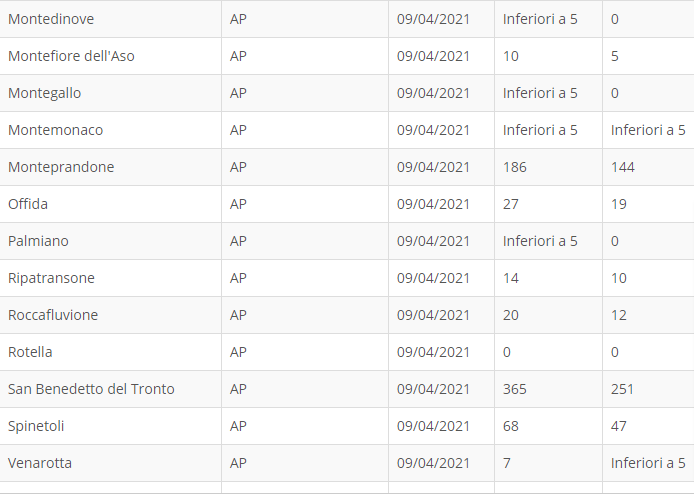Click value 20 in Roccafluvione row
This screenshot has height=501, width=694.
pos(511,315)
